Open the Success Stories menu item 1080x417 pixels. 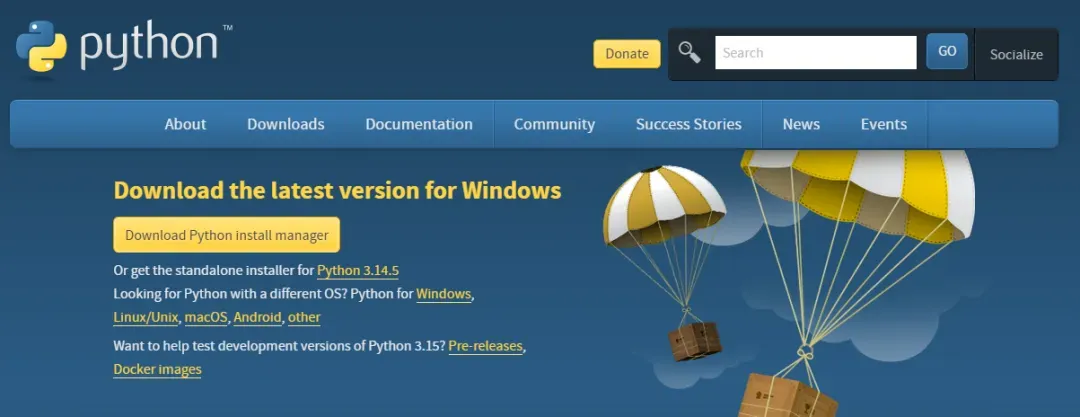[x=689, y=124]
